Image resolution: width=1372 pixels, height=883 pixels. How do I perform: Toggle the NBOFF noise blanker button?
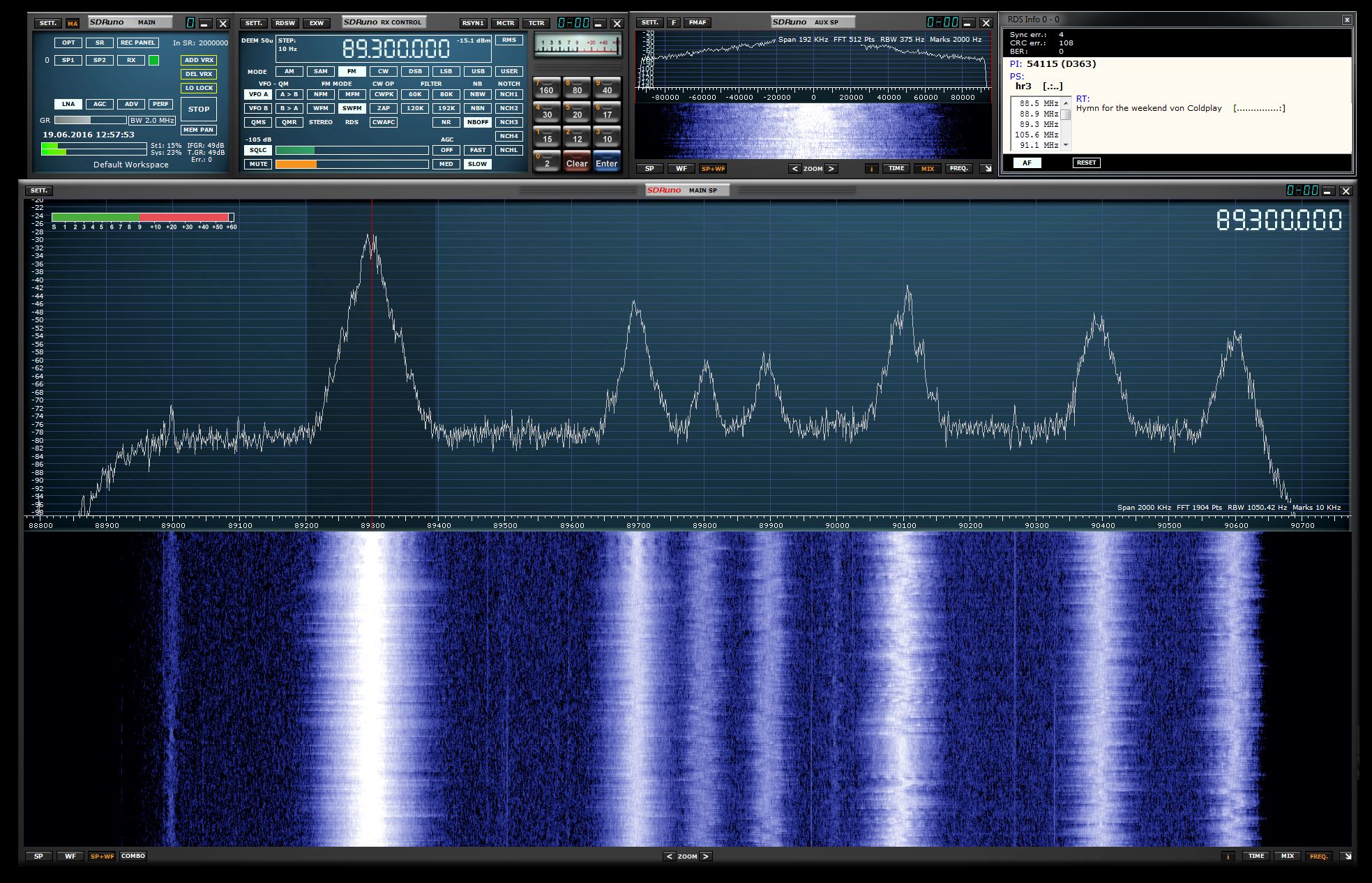pos(478,122)
